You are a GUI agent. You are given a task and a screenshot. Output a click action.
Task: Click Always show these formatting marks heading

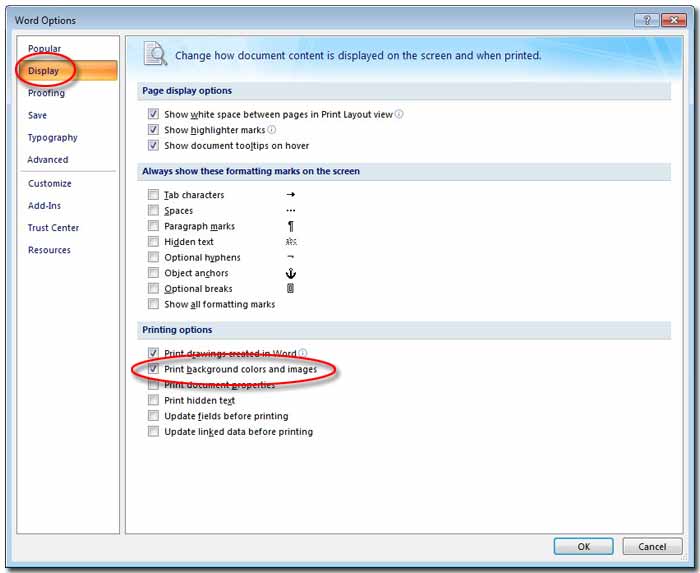click(251, 171)
